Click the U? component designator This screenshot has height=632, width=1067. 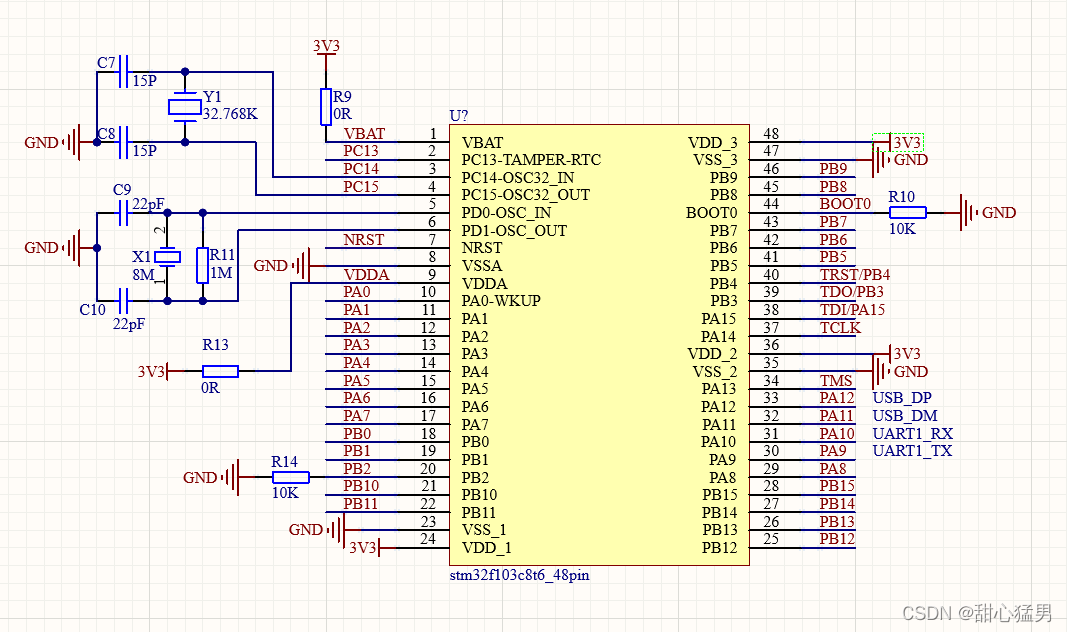[460, 117]
